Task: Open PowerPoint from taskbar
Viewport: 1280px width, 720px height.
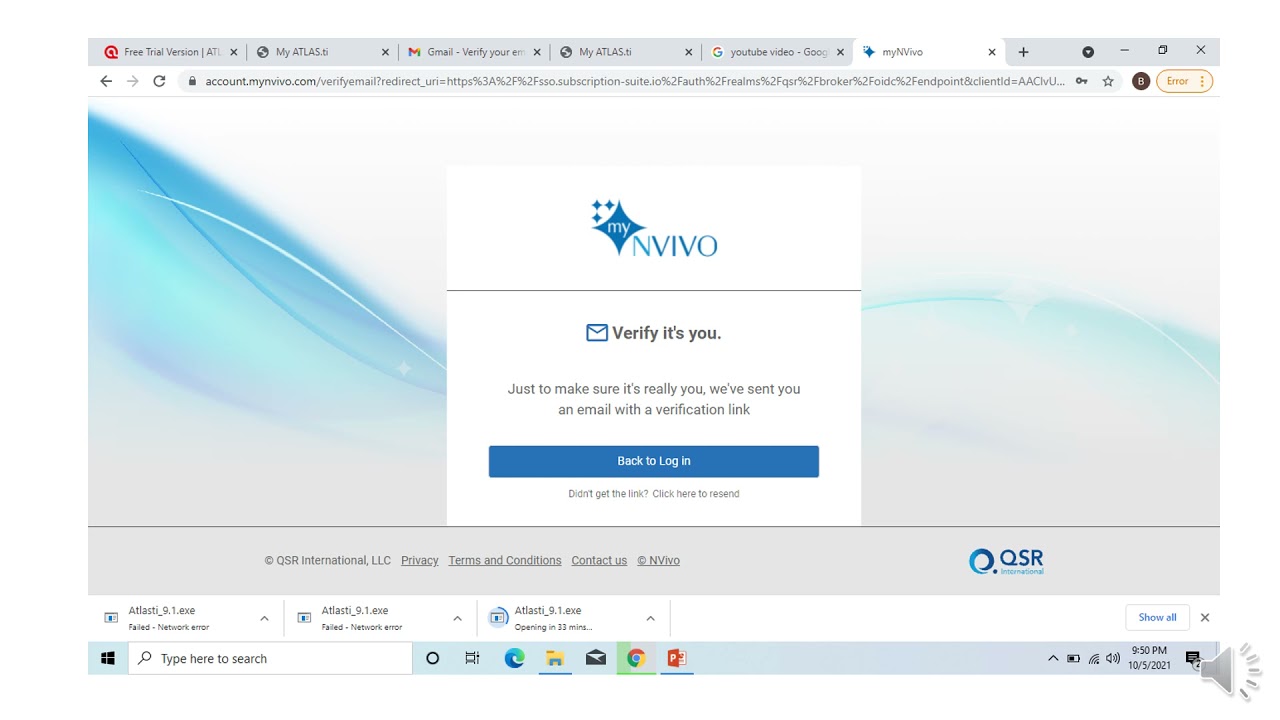Action: click(x=677, y=658)
